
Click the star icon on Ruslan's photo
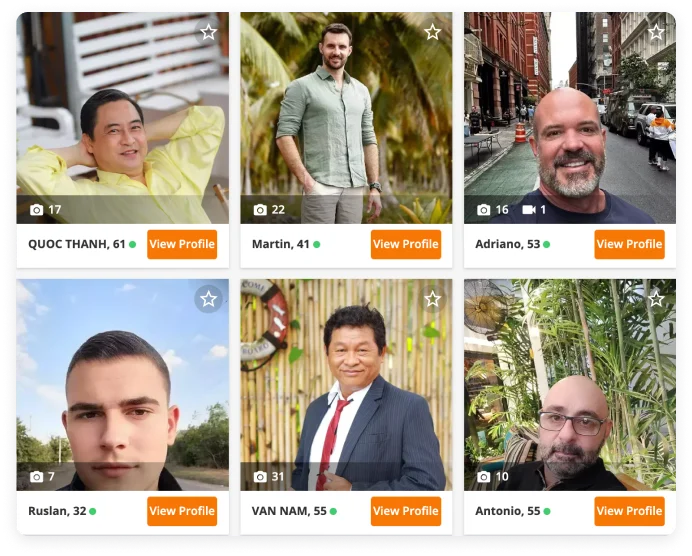point(208,299)
